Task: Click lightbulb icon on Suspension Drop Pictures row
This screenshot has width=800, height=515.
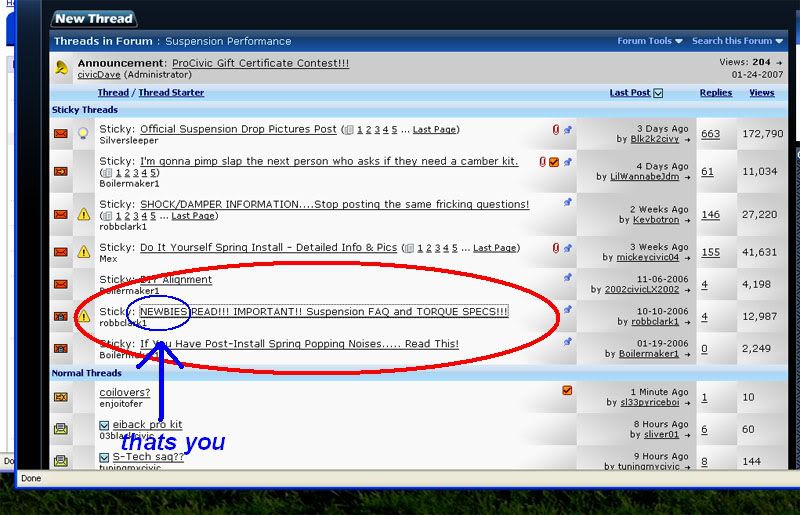Action: pos(83,134)
